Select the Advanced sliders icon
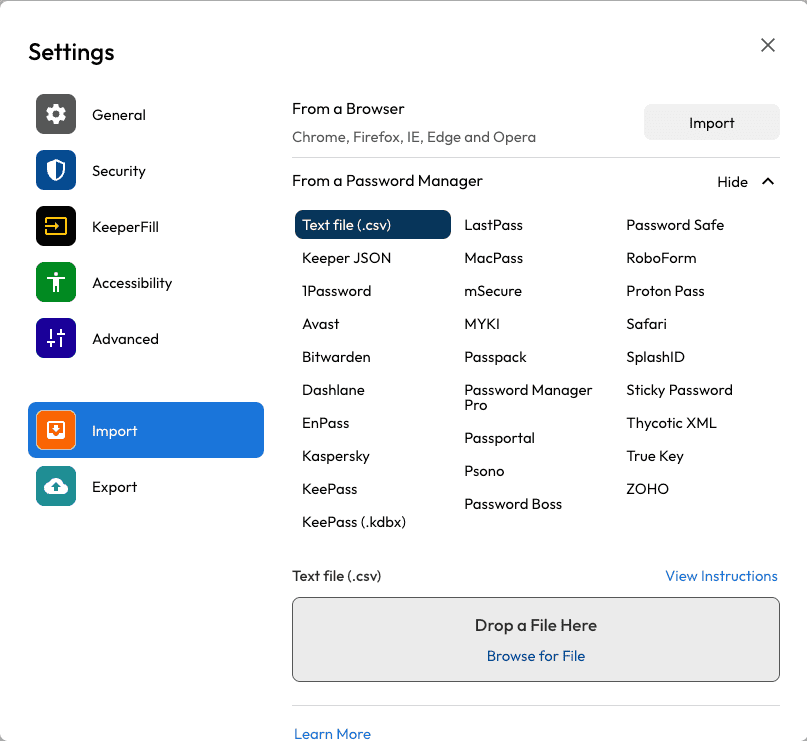This screenshot has height=741, width=807. [x=55, y=338]
